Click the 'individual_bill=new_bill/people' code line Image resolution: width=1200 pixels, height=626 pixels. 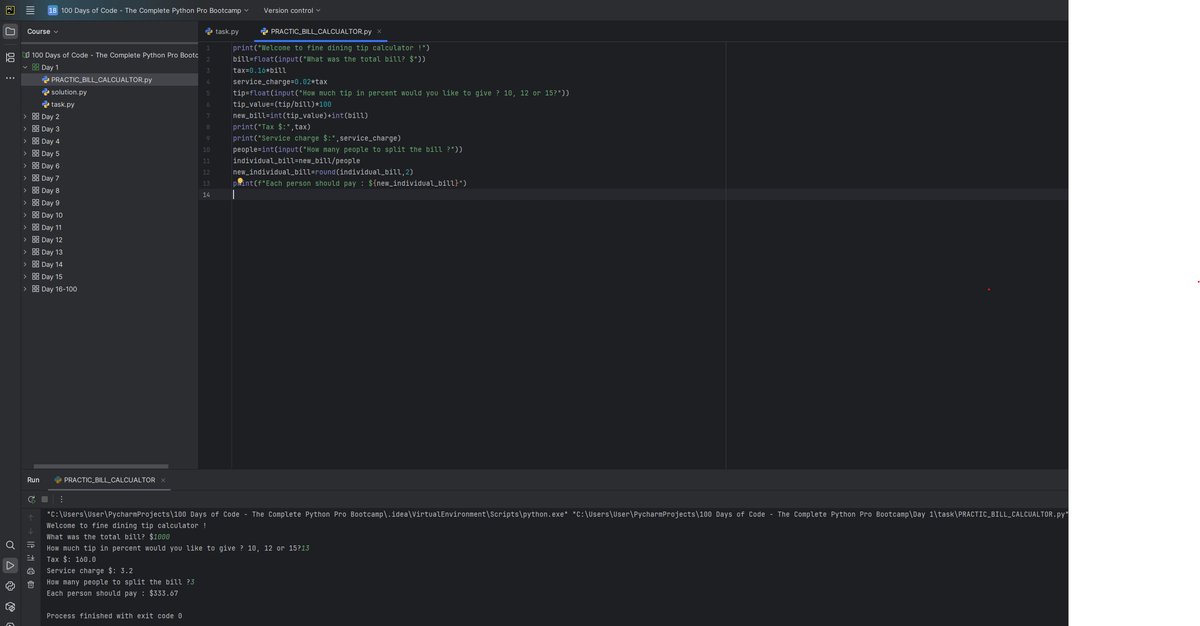pyautogui.click(x=296, y=161)
